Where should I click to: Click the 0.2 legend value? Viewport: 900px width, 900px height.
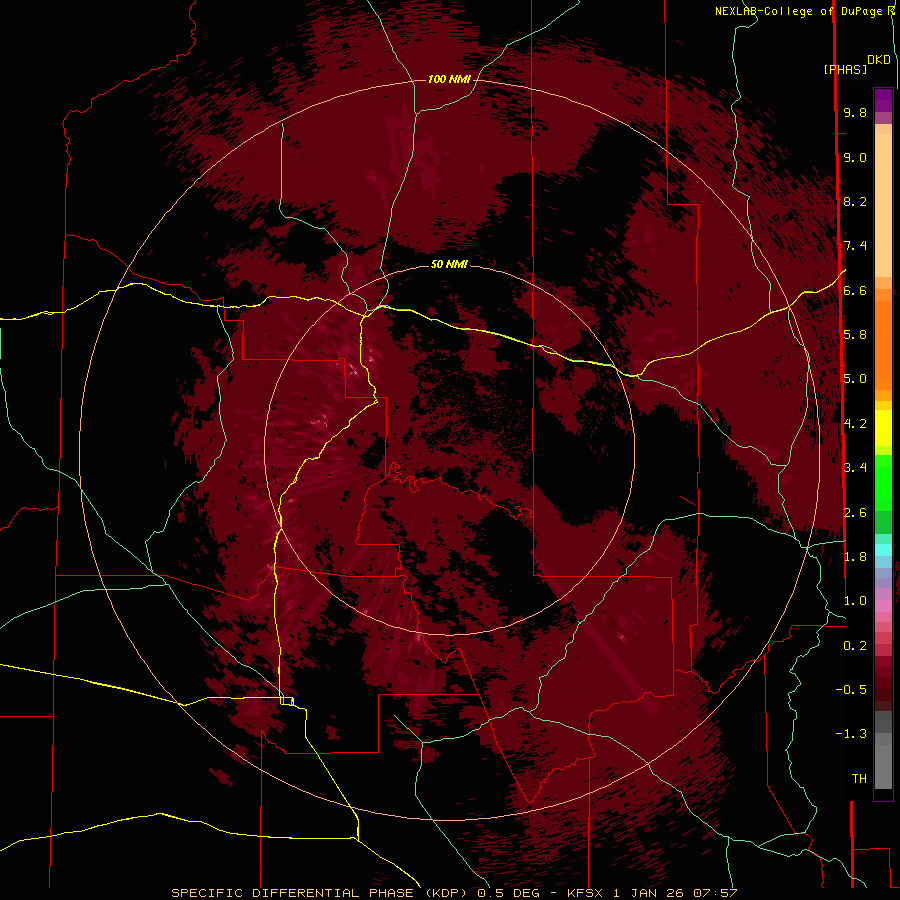point(855,646)
